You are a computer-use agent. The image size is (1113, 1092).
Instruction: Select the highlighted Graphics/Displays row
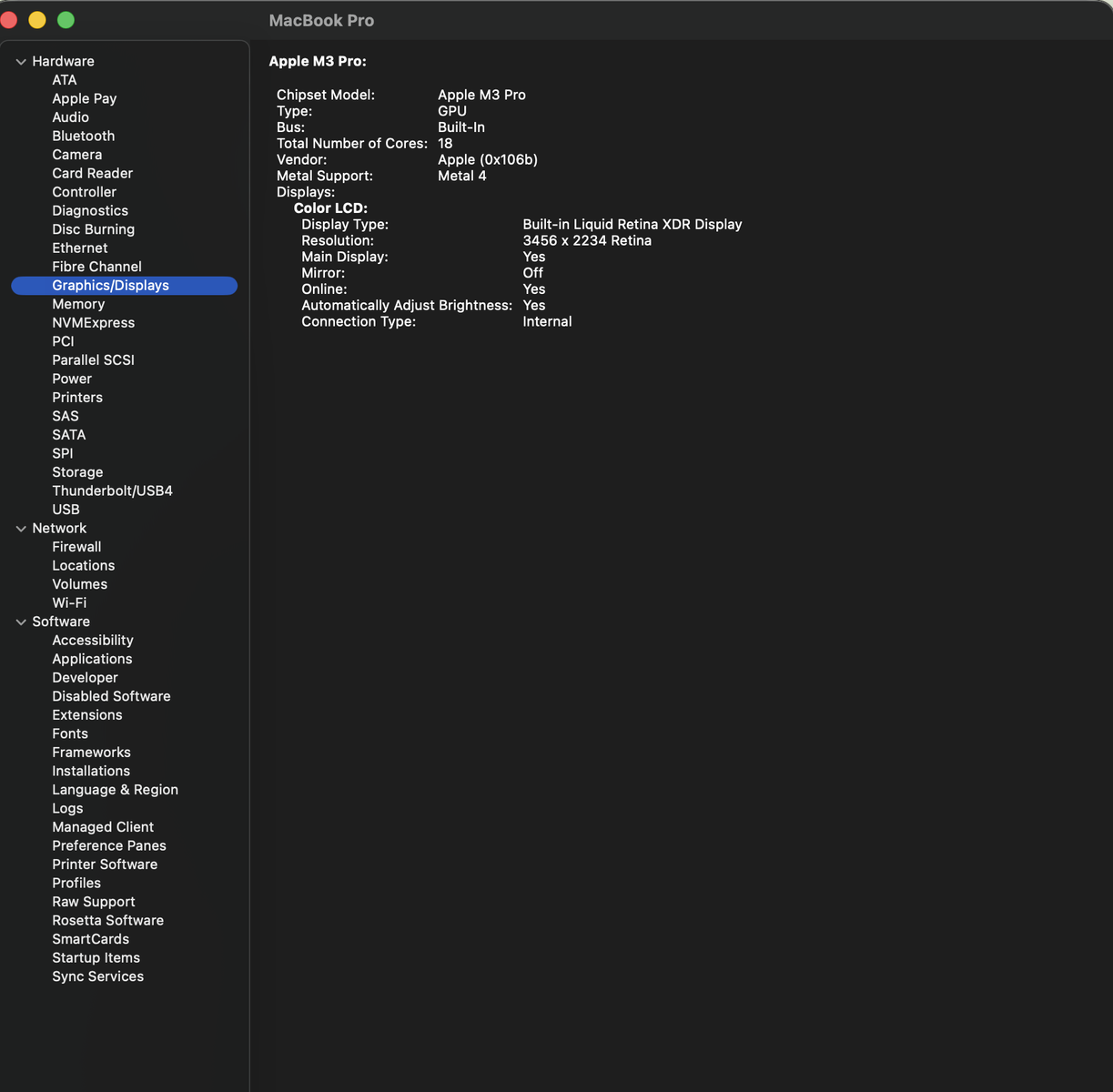coord(125,286)
